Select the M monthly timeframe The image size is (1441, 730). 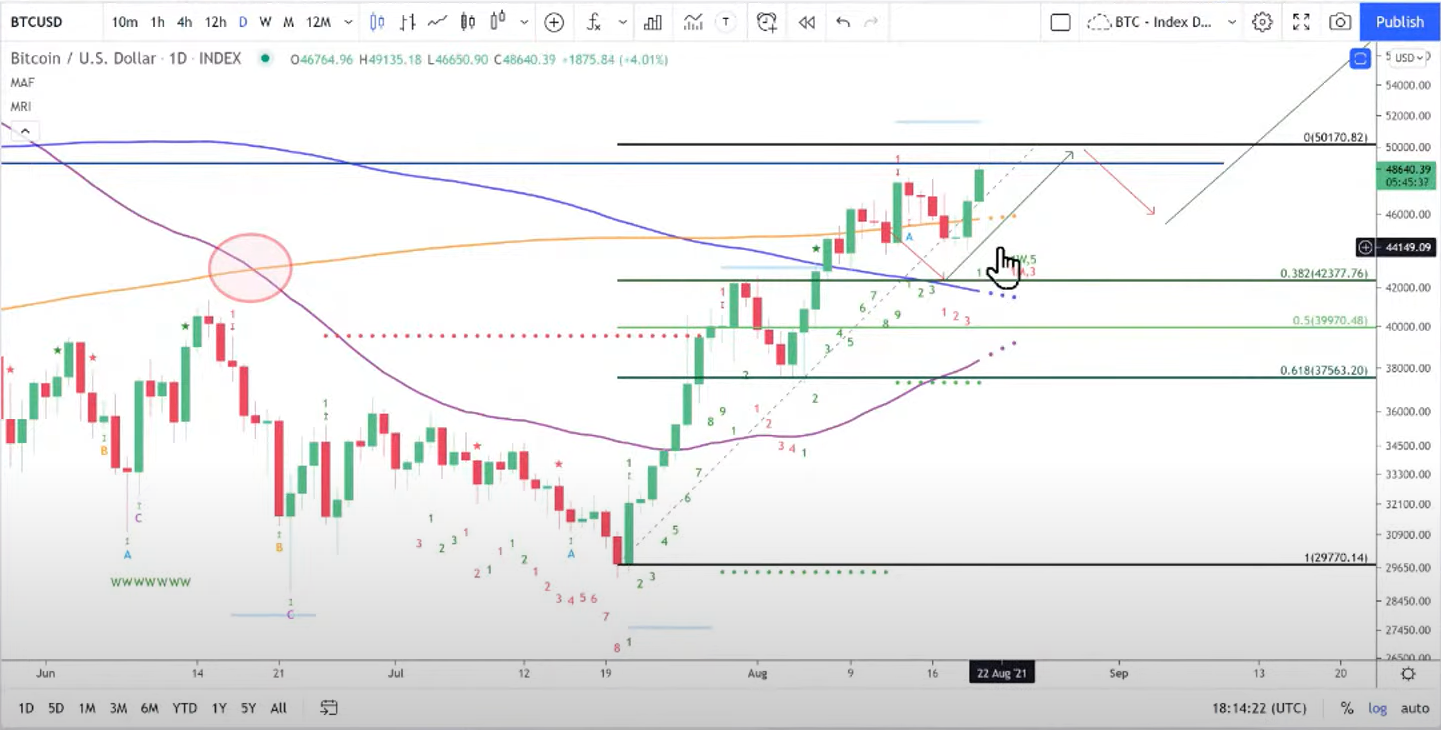point(288,22)
